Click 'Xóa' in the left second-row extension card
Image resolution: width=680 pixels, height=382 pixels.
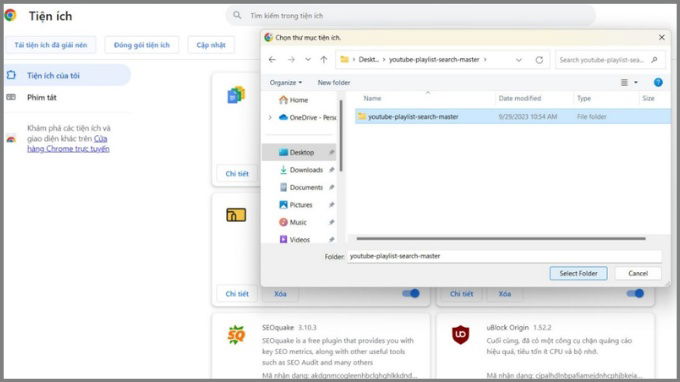(x=280, y=294)
